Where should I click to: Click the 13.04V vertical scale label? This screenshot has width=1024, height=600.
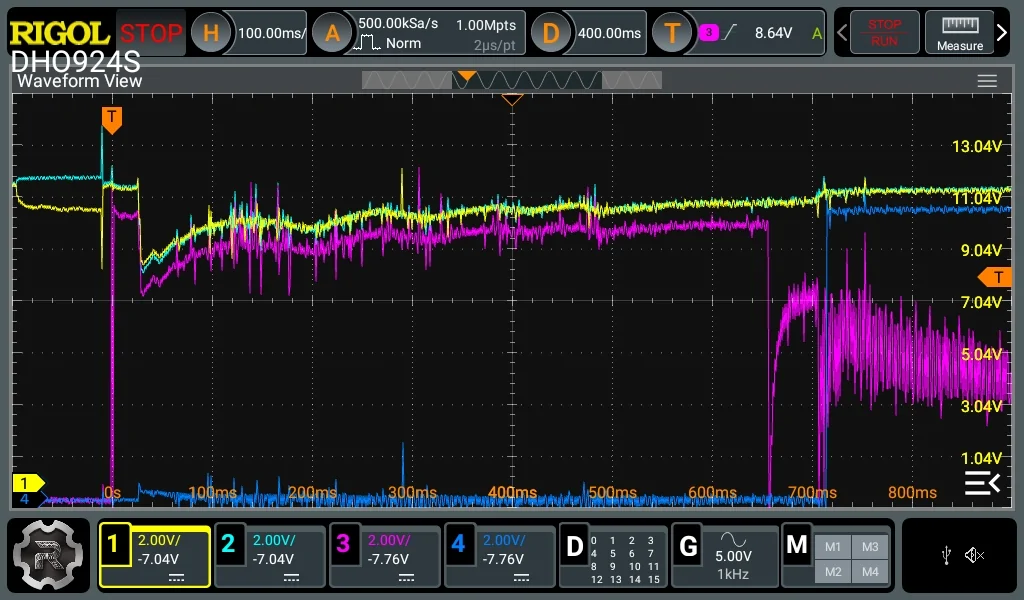coord(976,146)
